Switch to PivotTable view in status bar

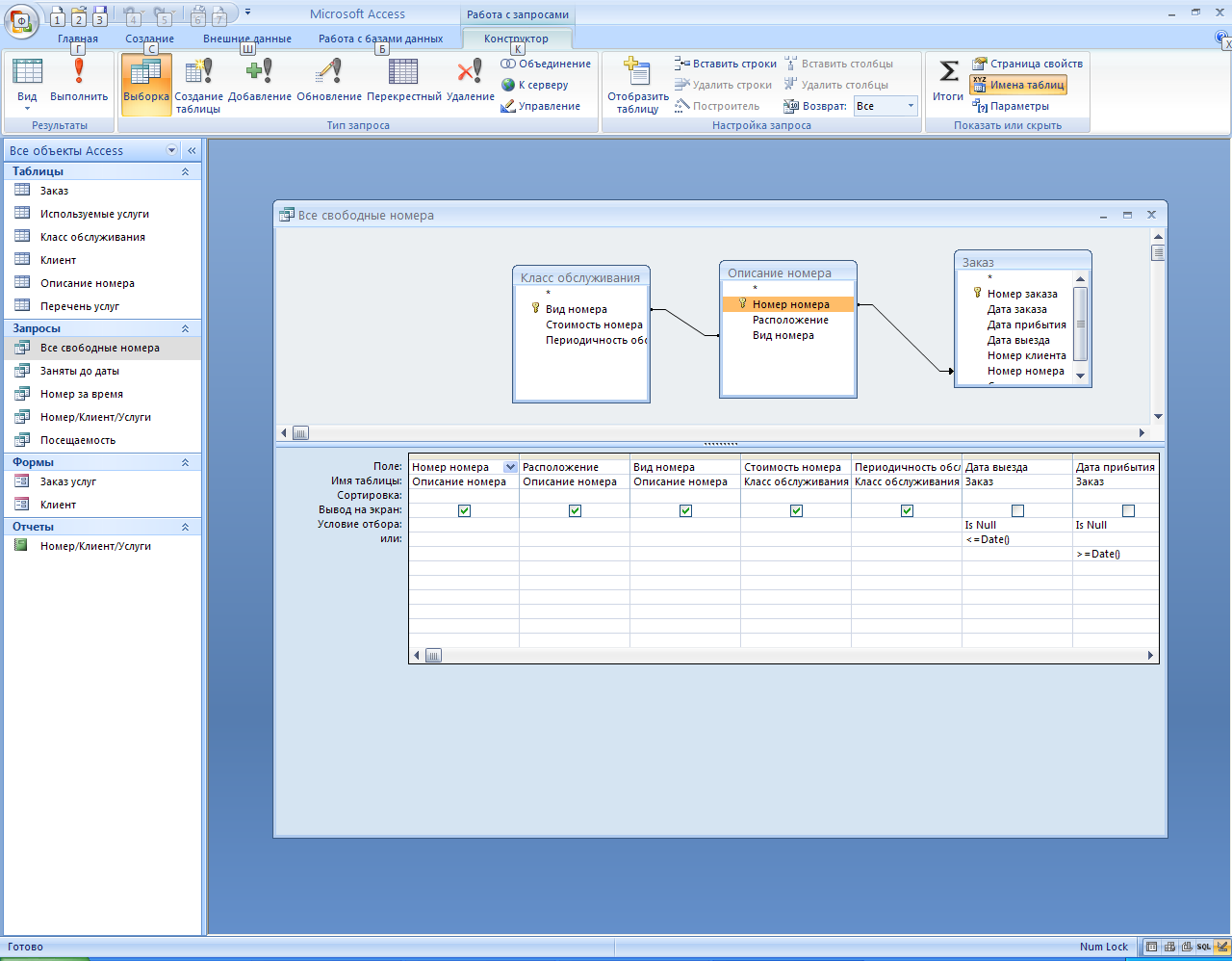point(1169,947)
